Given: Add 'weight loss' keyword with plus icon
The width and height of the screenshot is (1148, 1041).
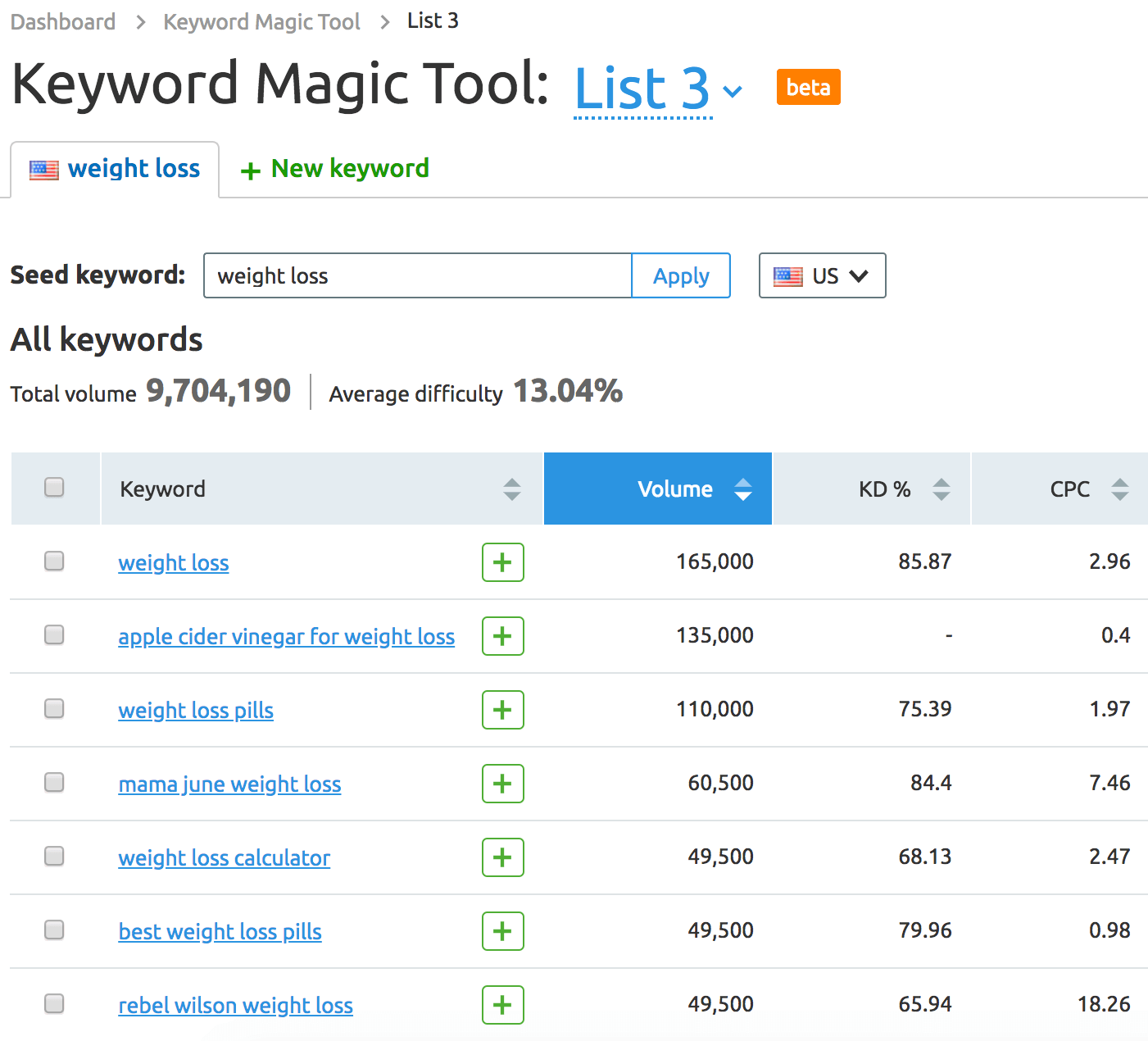Looking at the screenshot, I should (503, 562).
